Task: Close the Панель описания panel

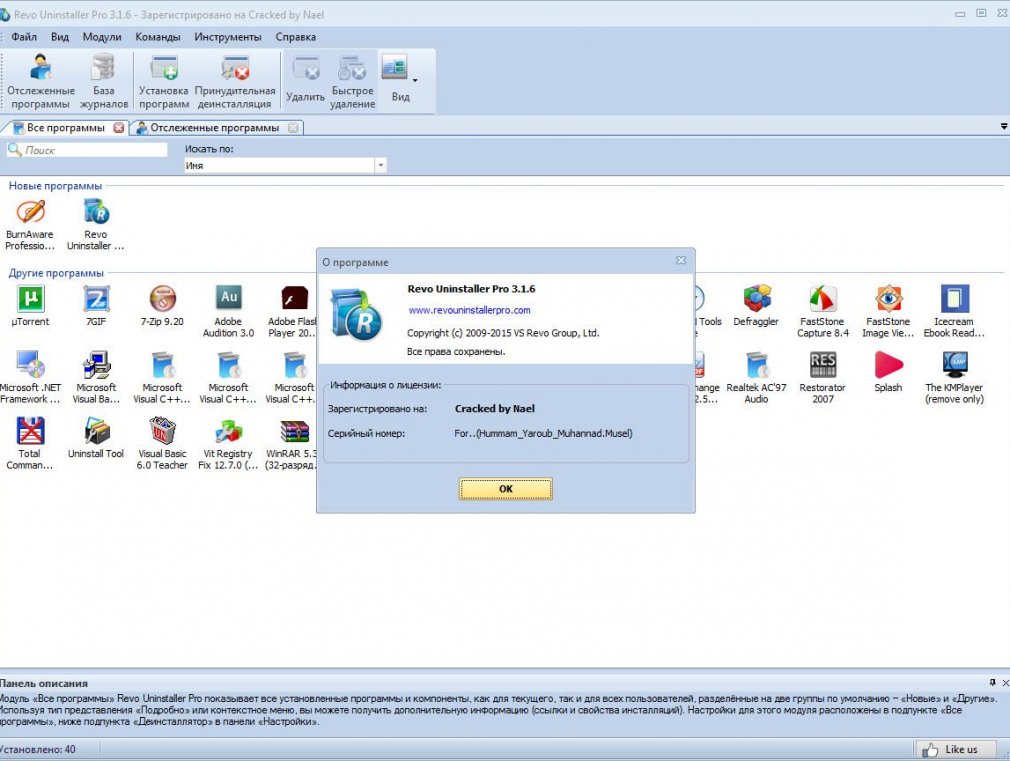Action: tap(1005, 682)
